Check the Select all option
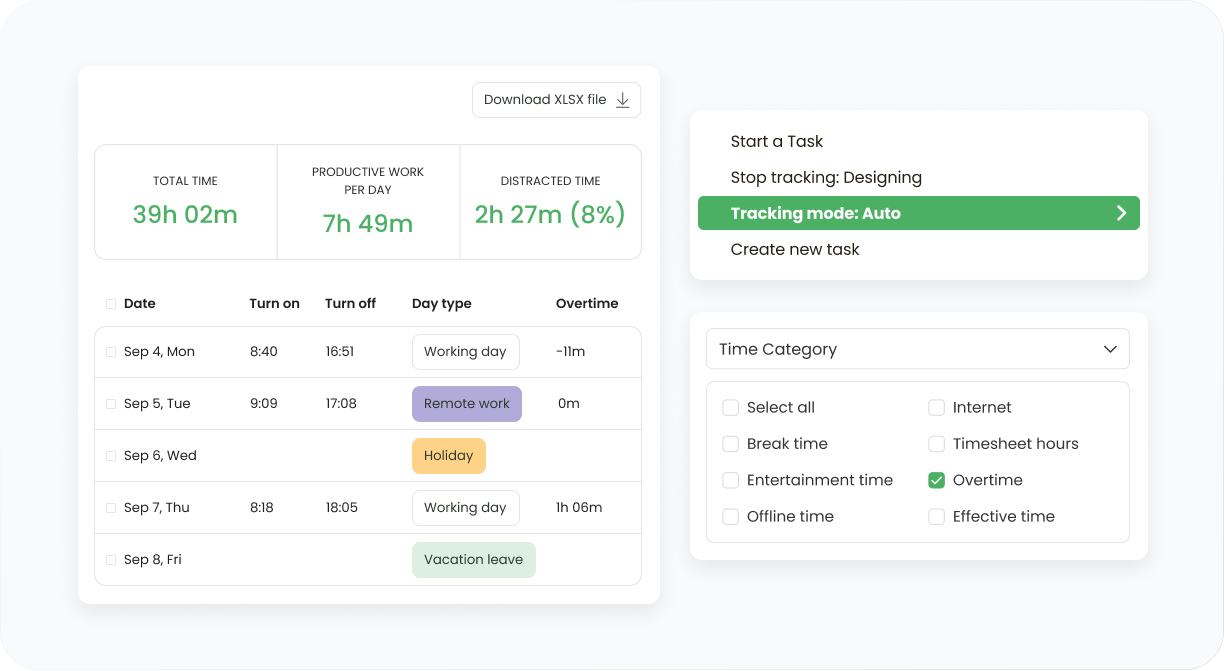This screenshot has height=671, width=1224. (x=731, y=408)
